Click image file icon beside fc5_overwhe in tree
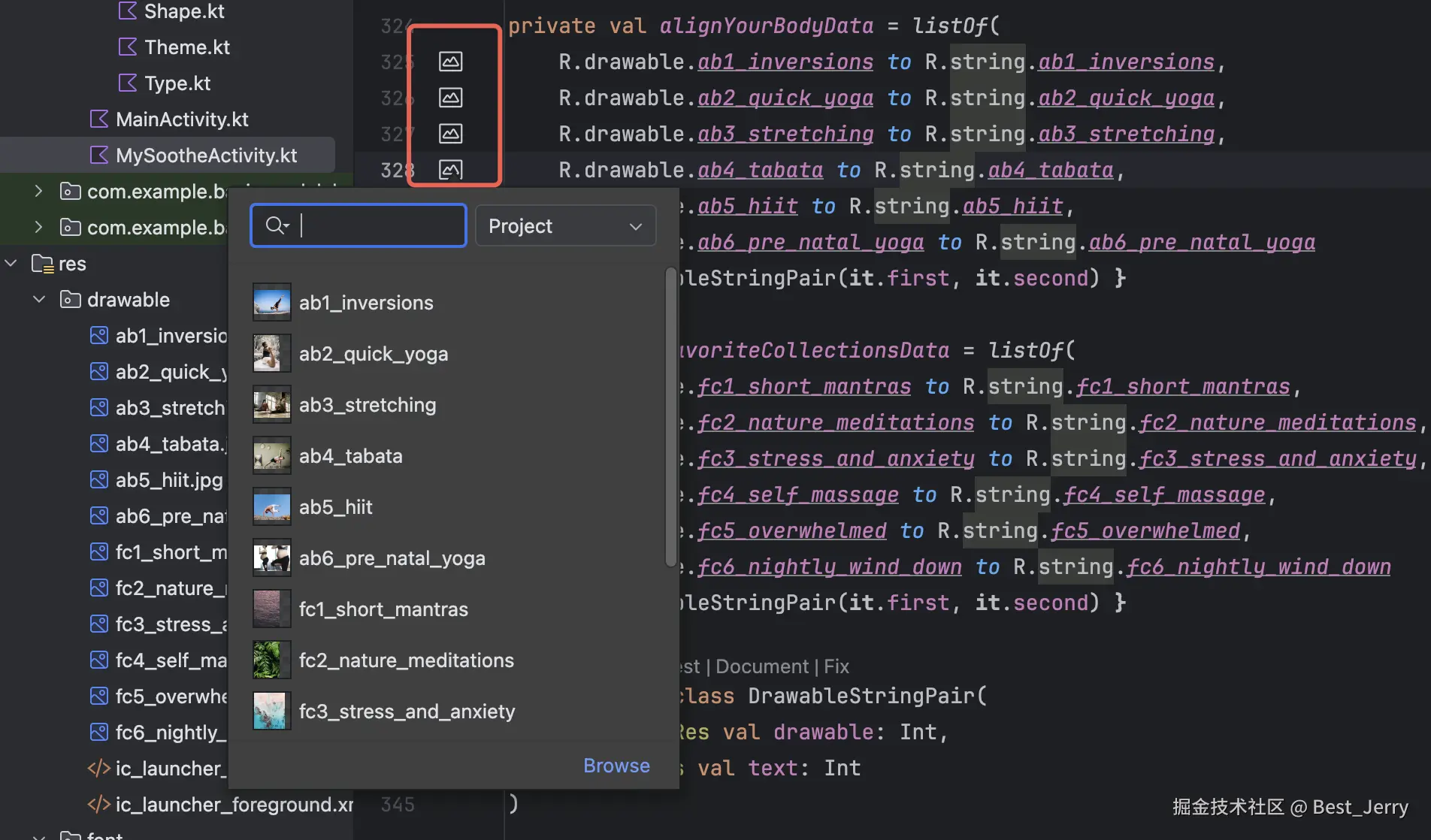 pos(99,696)
